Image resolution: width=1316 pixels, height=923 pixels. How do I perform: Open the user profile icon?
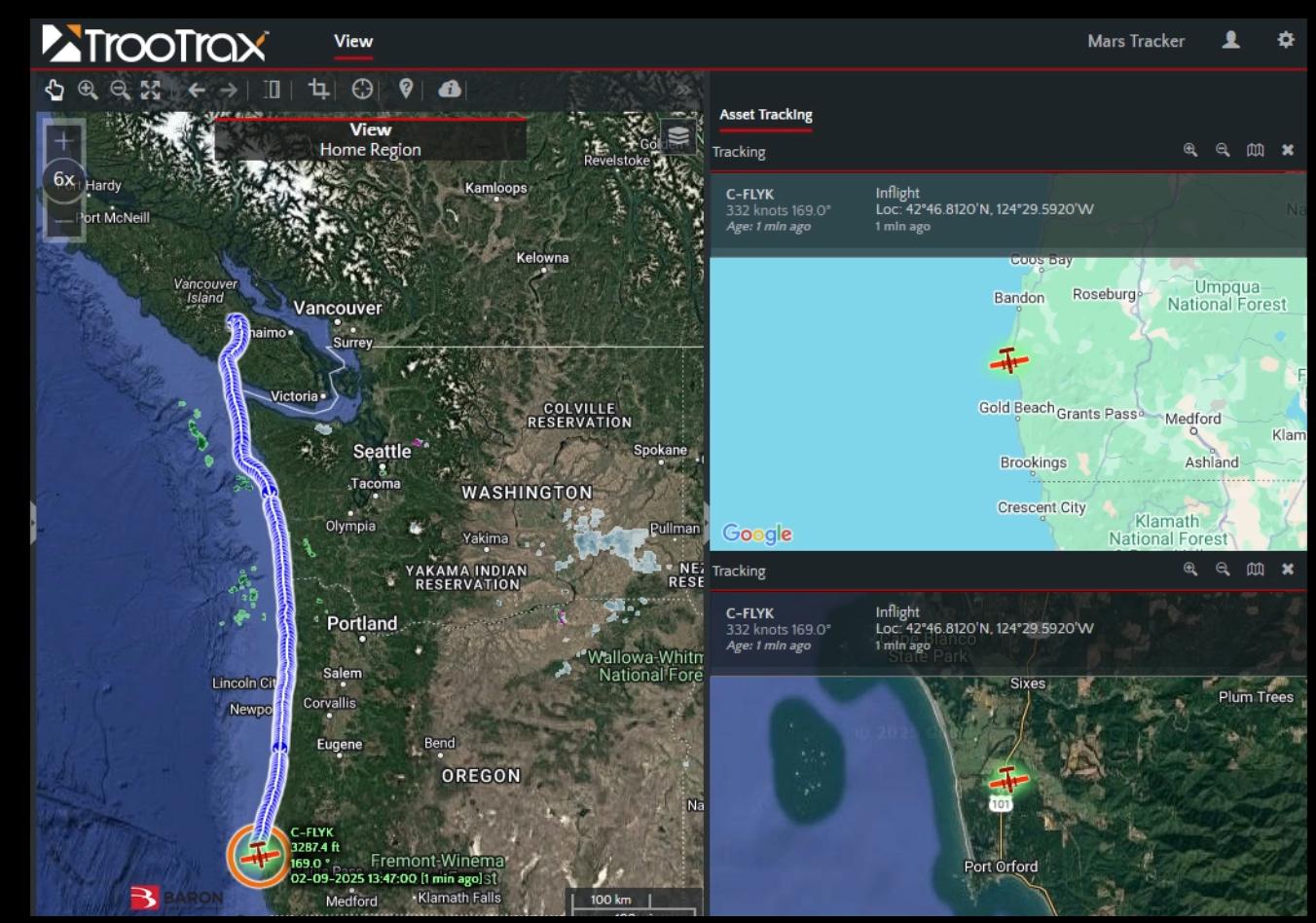tap(1231, 40)
